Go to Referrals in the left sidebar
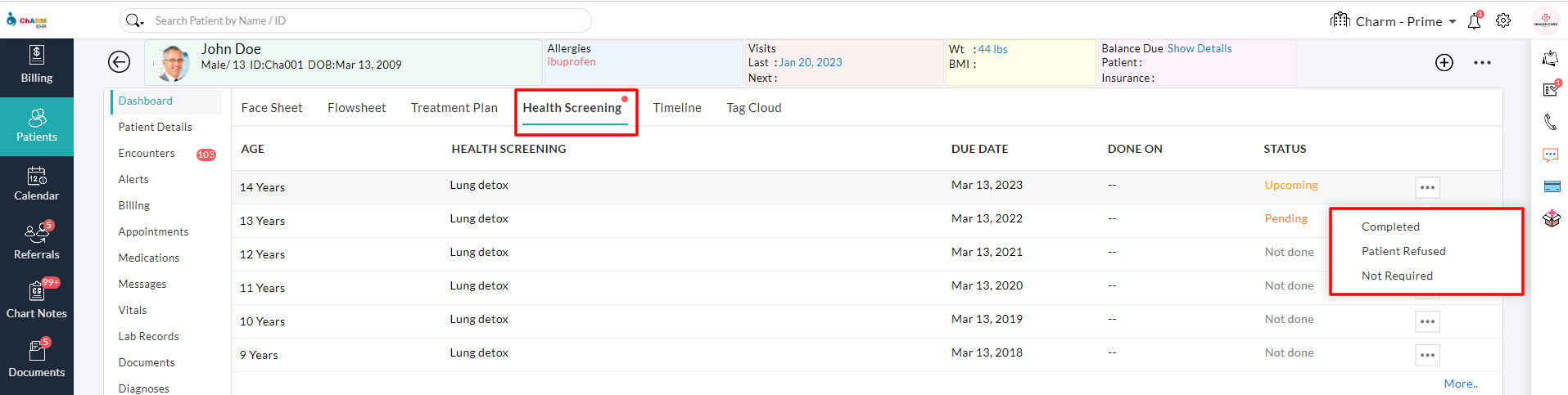The height and width of the screenshot is (395, 1568). pyautogui.click(x=37, y=243)
